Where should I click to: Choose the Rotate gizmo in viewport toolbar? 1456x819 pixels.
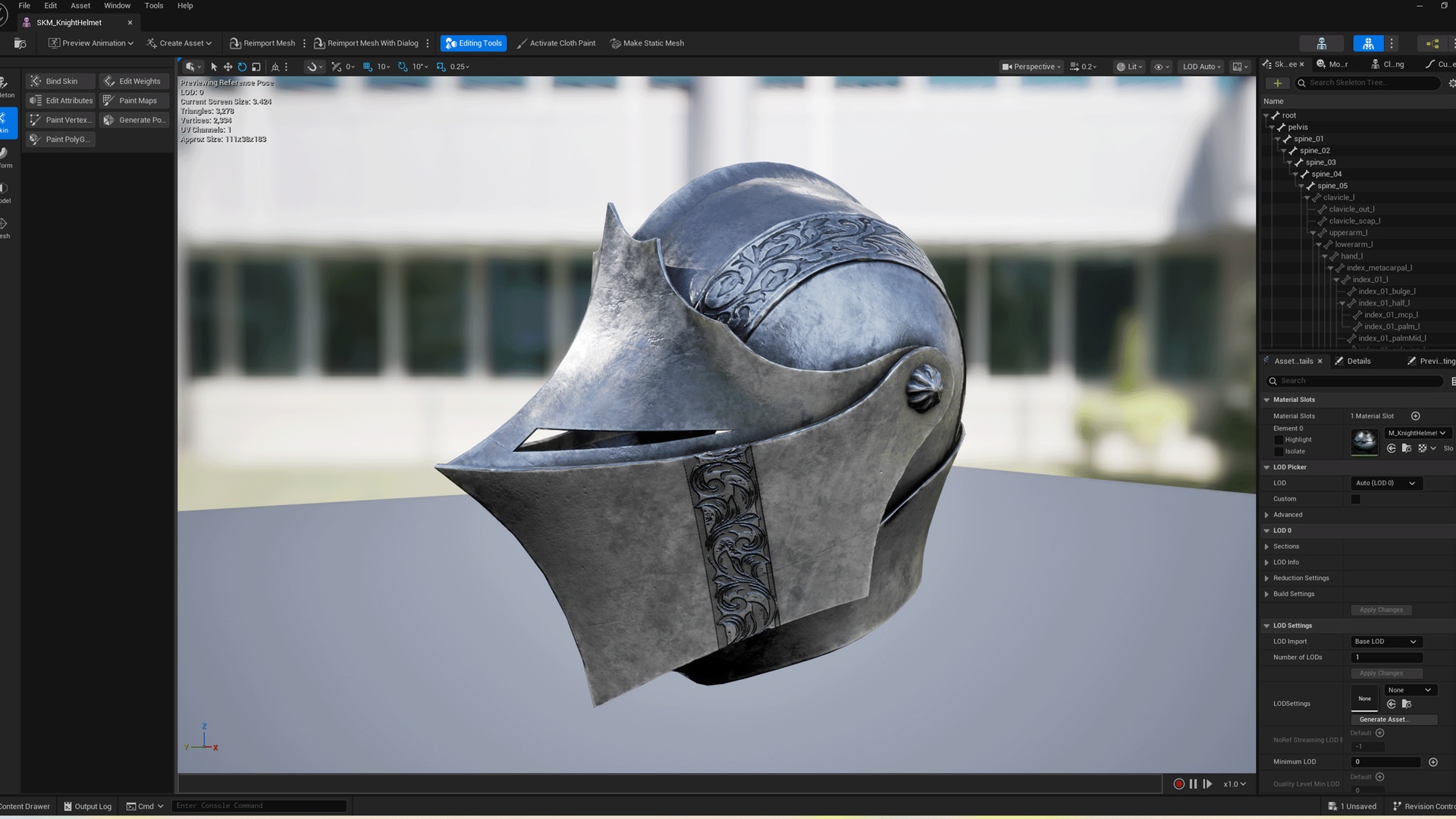pyautogui.click(x=242, y=67)
